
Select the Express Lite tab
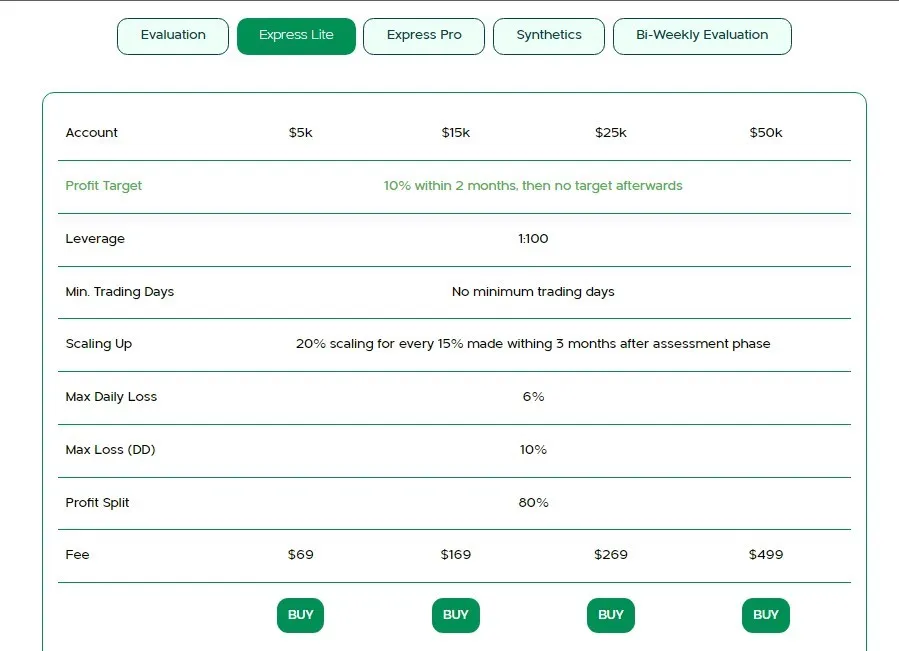coord(296,36)
